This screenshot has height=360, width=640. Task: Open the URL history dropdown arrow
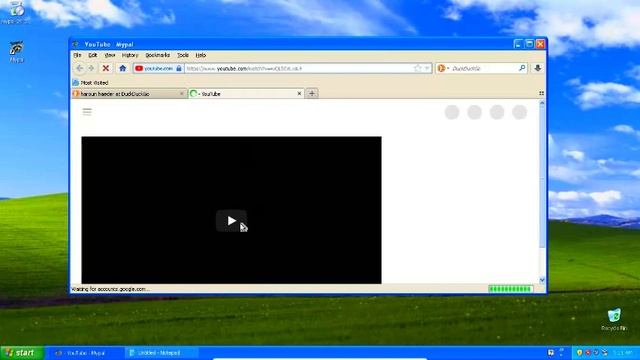427,69
